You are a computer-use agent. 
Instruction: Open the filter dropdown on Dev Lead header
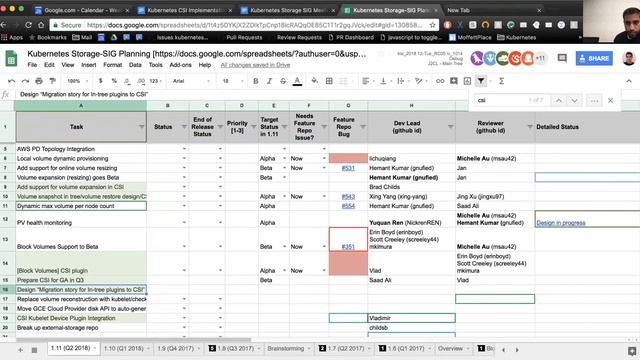coord(450,127)
